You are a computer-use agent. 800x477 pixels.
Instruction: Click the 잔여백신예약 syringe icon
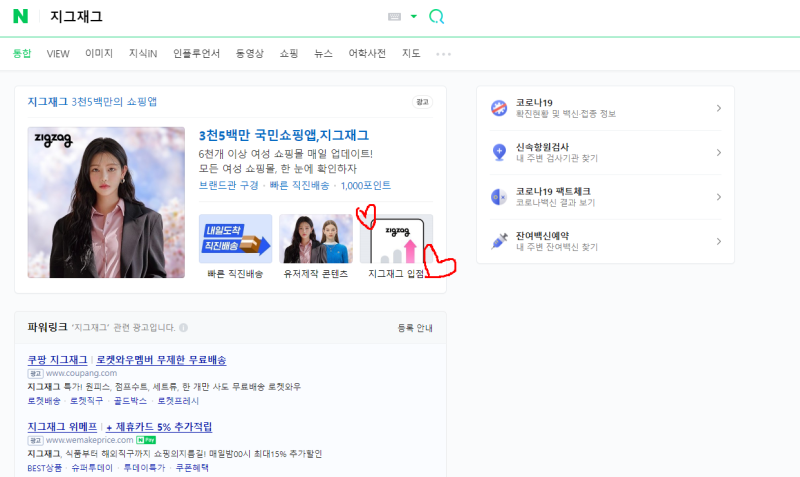[499, 241]
